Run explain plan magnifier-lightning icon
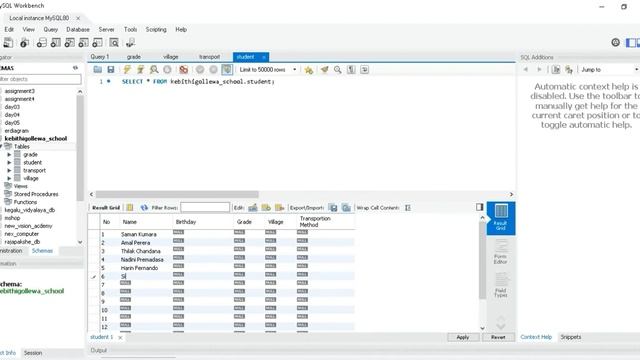This screenshot has height=360, width=640. [x=154, y=69]
